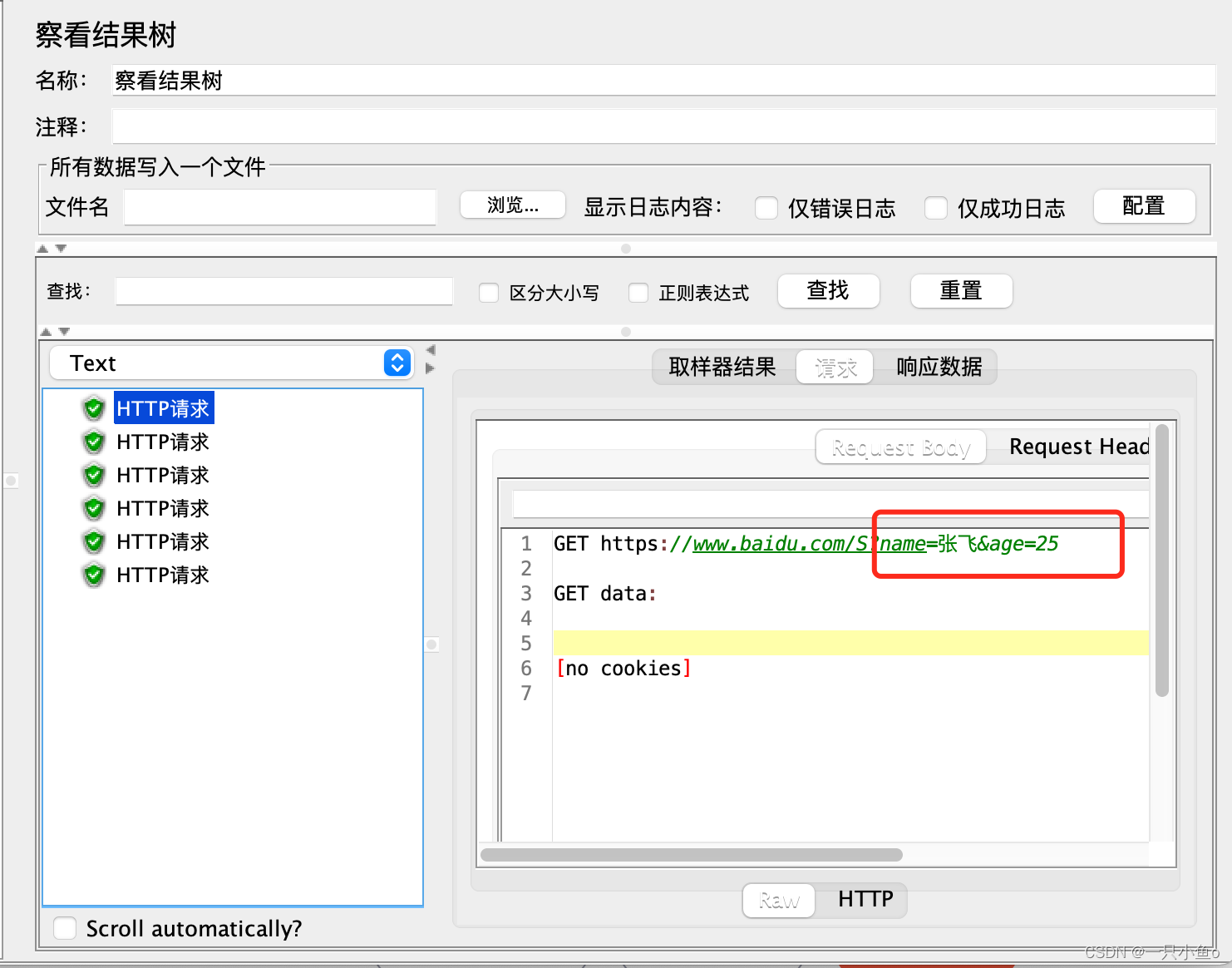Click the success shield icon on the last HTTP请求
Viewport: 1232px width, 968px height.
[93, 574]
